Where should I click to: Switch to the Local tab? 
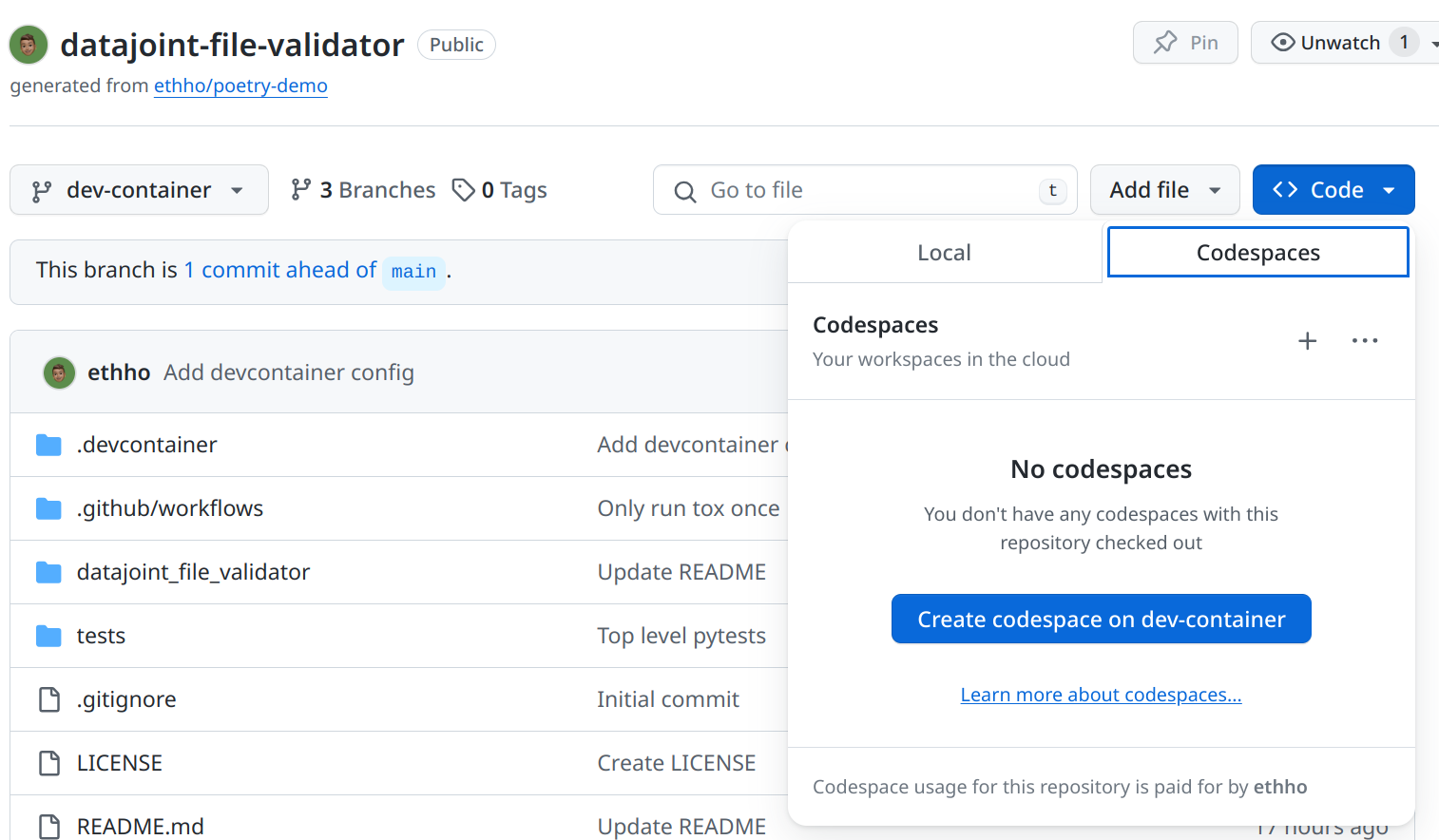pyautogui.click(x=945, y=253)
